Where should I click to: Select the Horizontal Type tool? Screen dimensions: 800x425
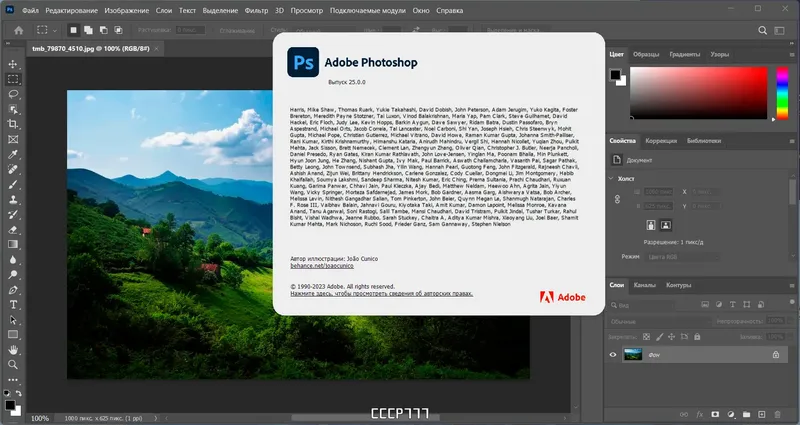point(13,305)
